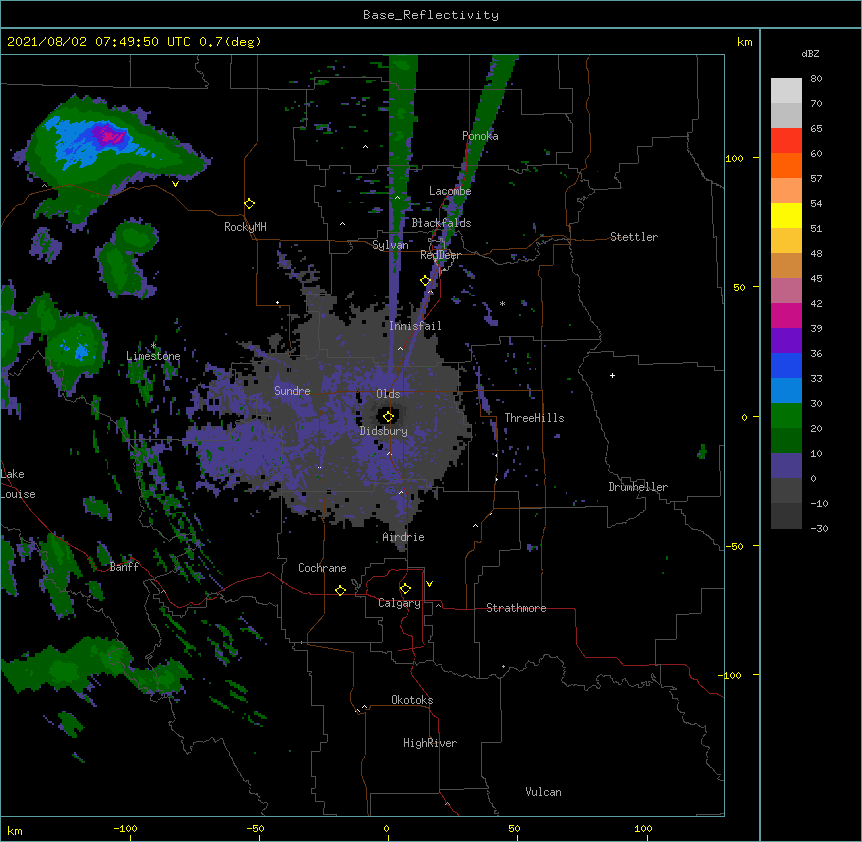
Task: Click the Strathmore label
Action: pyautogui.click(x=516, y=608)
